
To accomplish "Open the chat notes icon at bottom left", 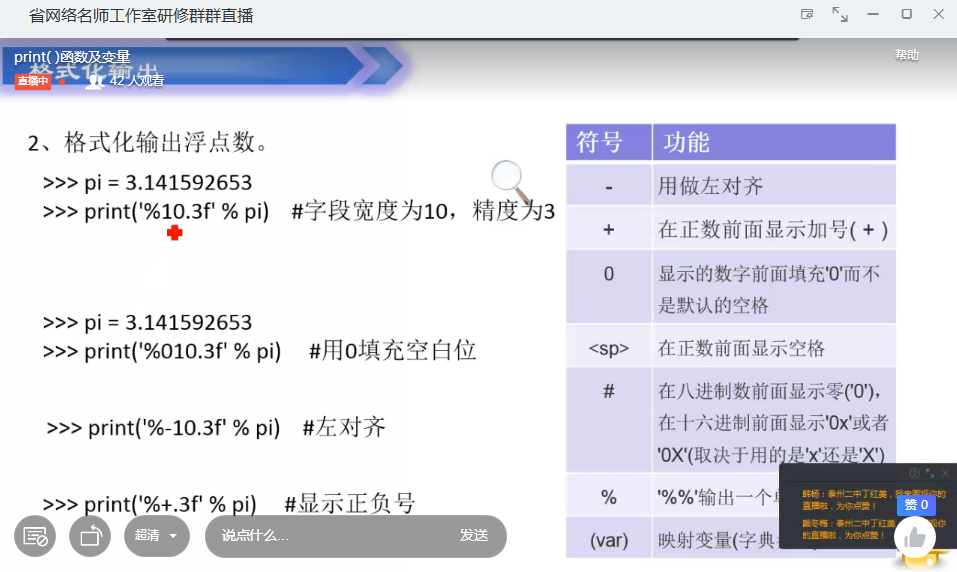I will tap(35, 536).
